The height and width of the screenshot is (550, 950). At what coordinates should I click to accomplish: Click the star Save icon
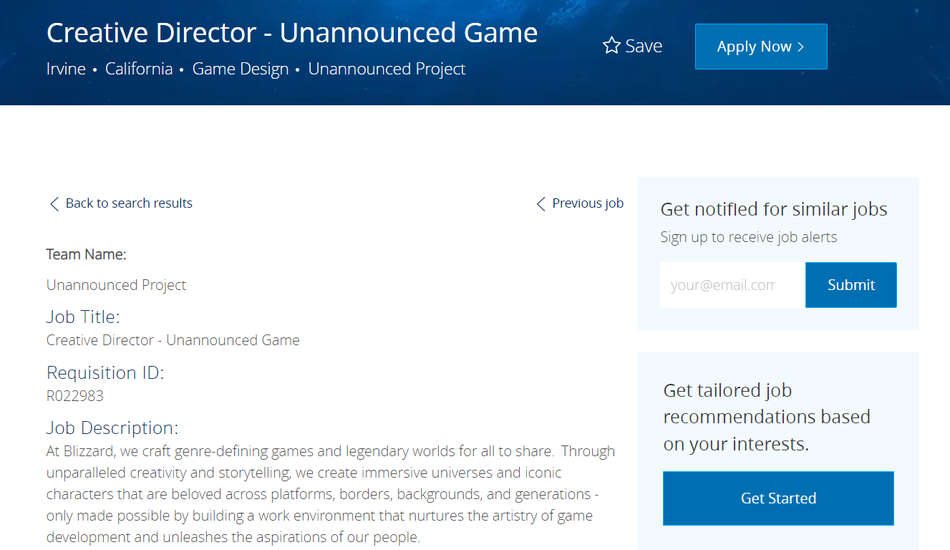click(x=611, y=45)
